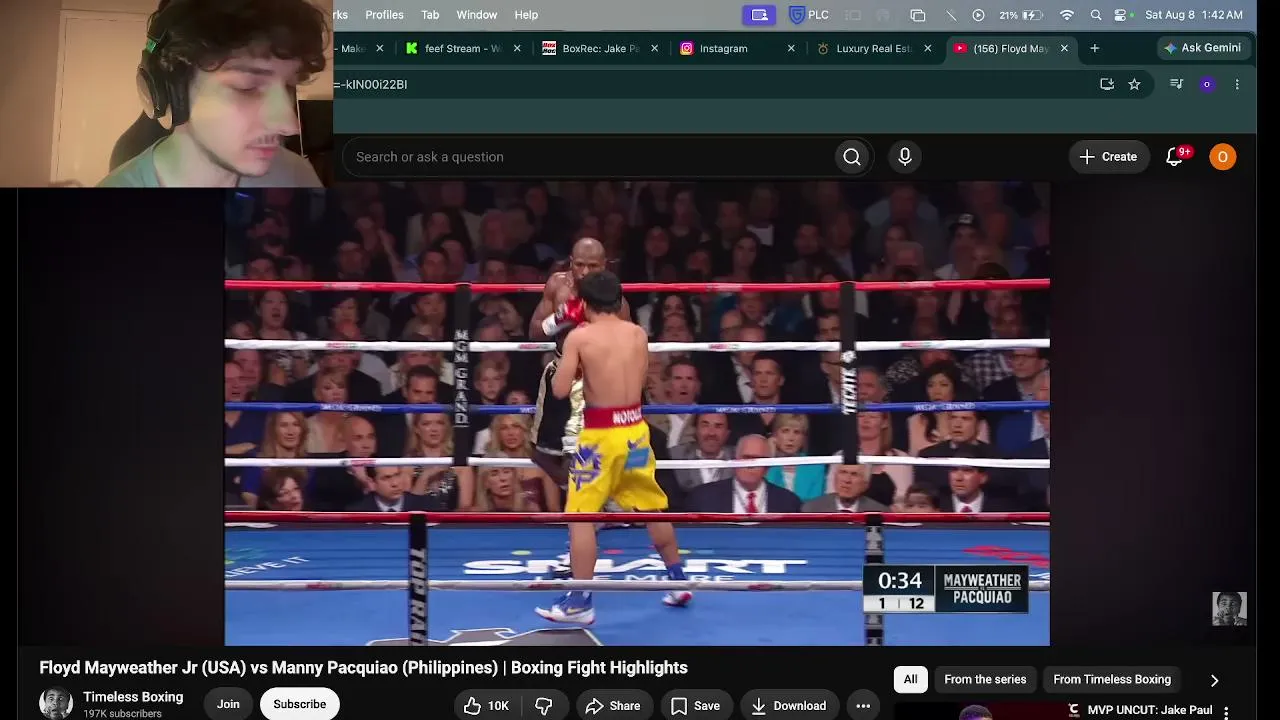Switch to the Instagram tab
The width and height of the screenshot is (1280, 720).
[738, 48]
